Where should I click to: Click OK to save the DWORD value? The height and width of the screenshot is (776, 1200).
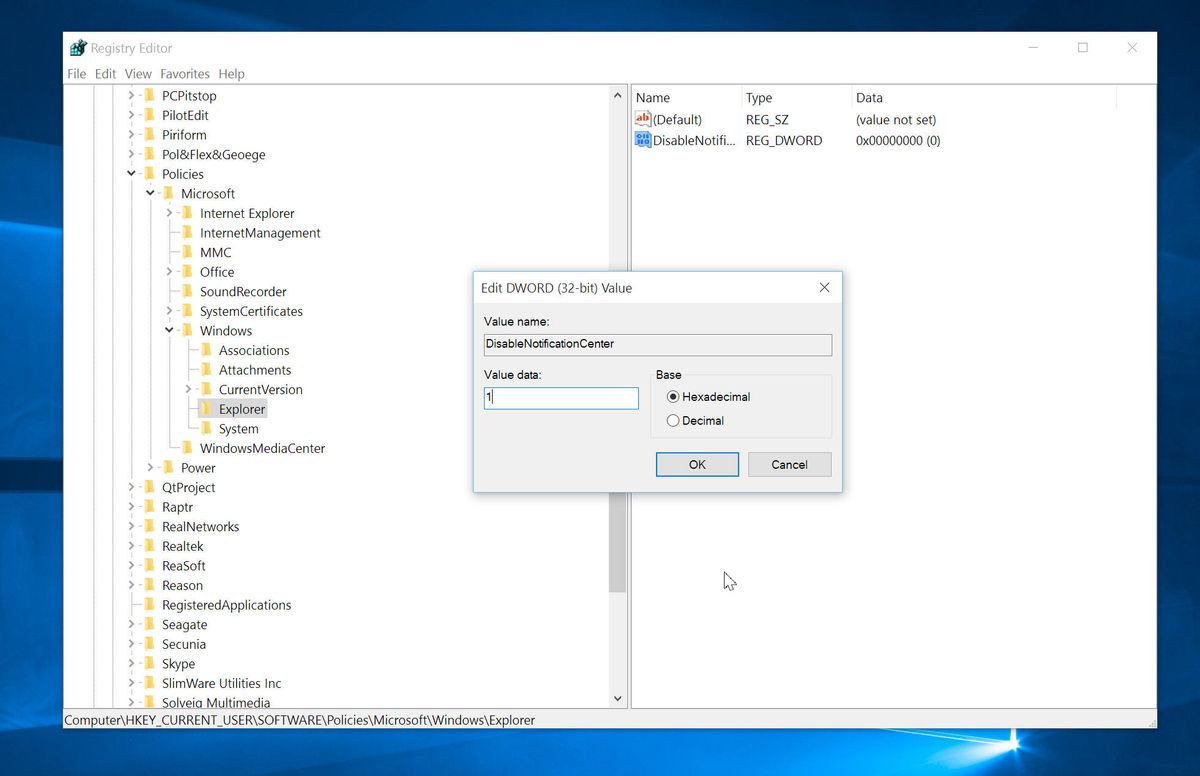click(696, 464)
